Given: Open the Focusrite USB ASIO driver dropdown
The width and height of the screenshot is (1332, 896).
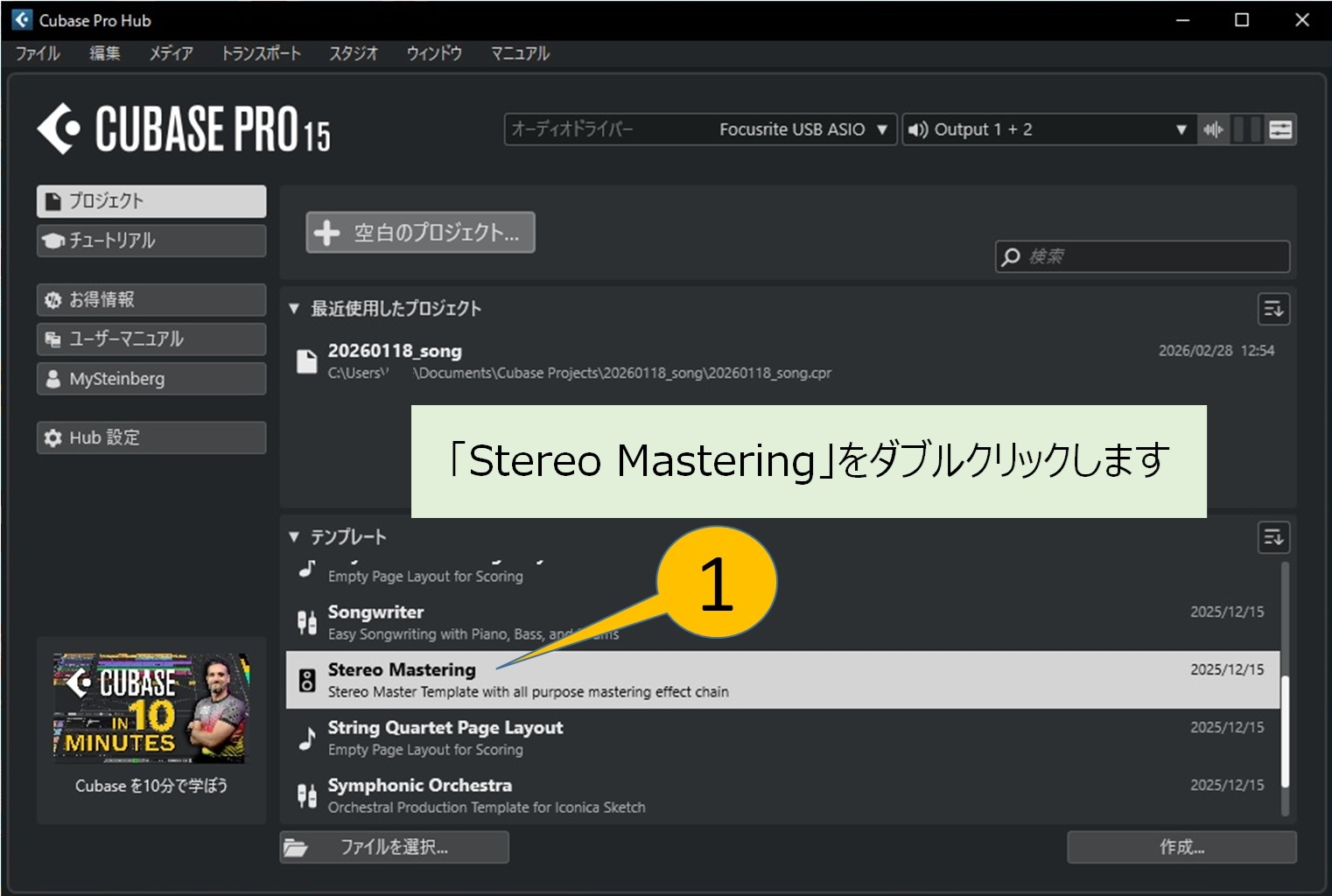Looking at the screenshot, I should pyautogui.click(x=880, y=129).
